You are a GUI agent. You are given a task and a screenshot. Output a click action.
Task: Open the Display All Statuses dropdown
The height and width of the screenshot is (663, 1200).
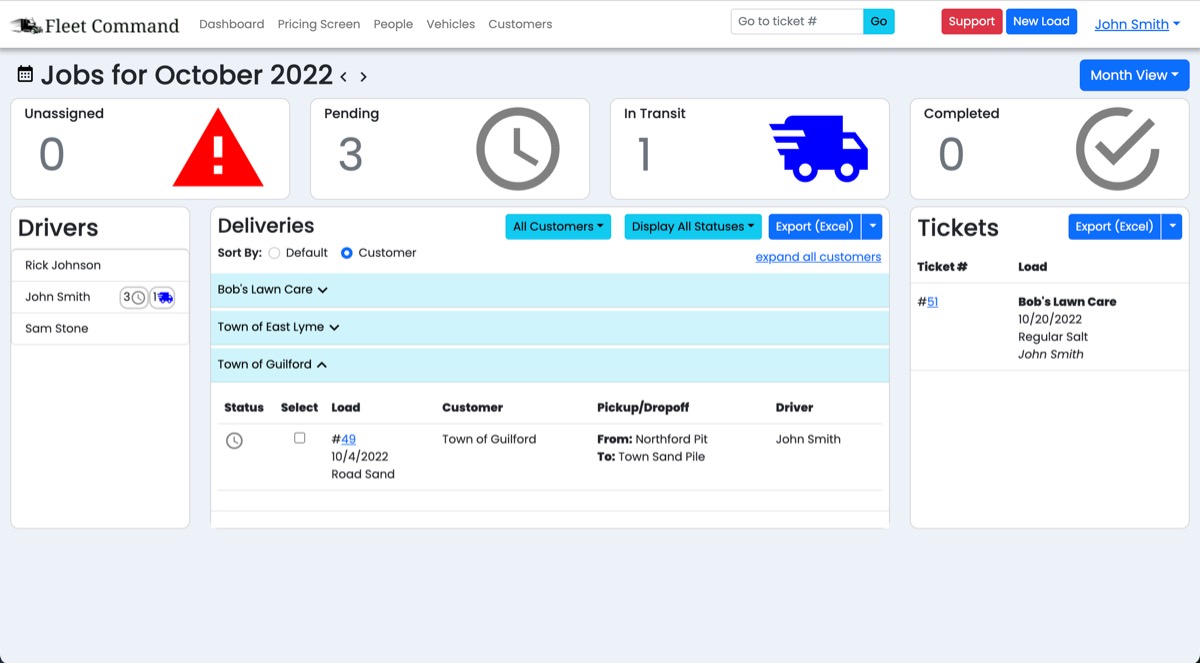tap(692, 227)
